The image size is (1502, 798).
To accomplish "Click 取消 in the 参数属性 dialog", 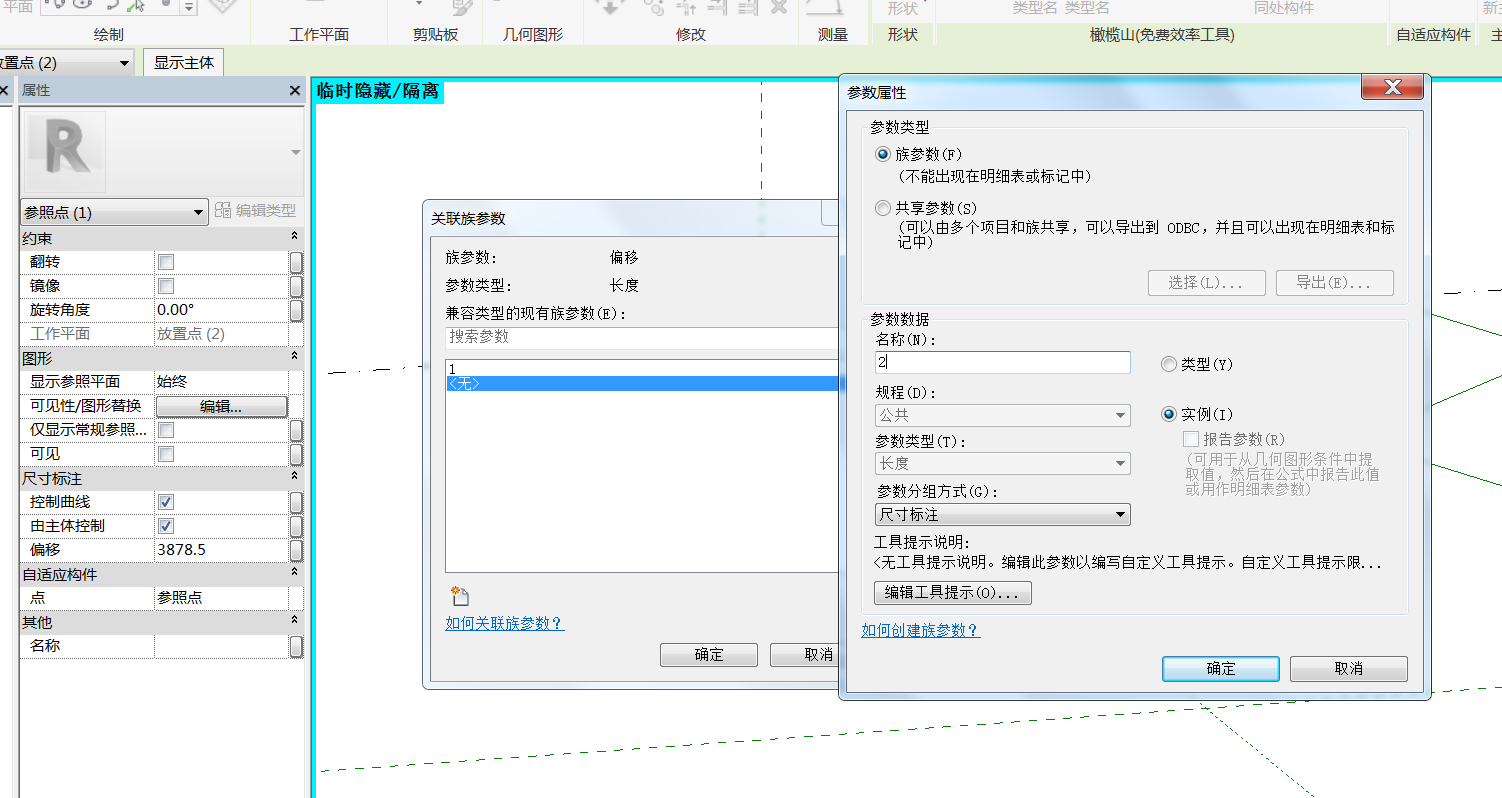I will tap(1349, 669).
